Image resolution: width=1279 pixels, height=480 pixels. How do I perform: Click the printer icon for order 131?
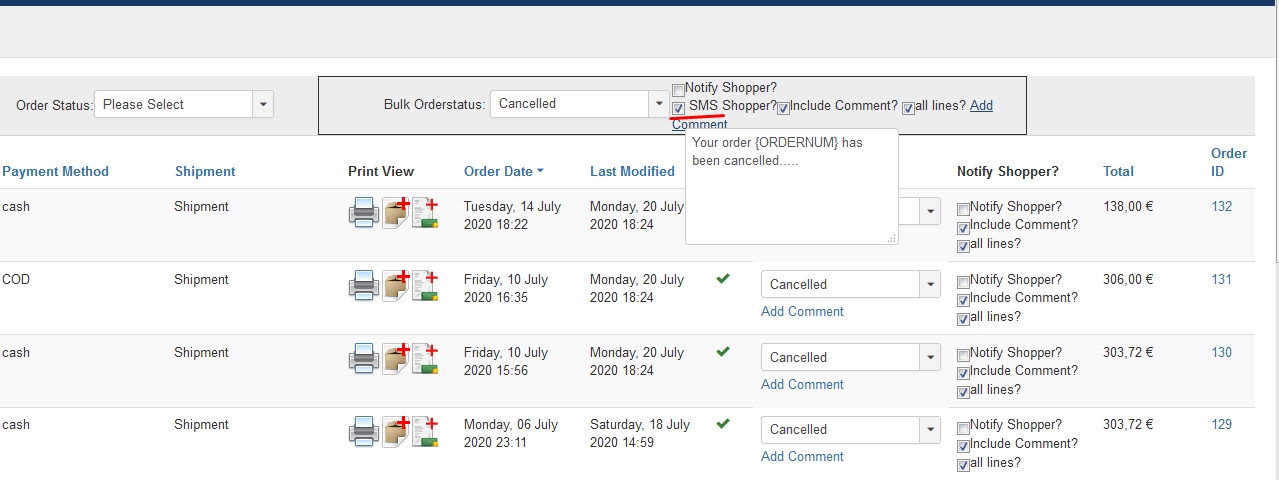(363, 286)
